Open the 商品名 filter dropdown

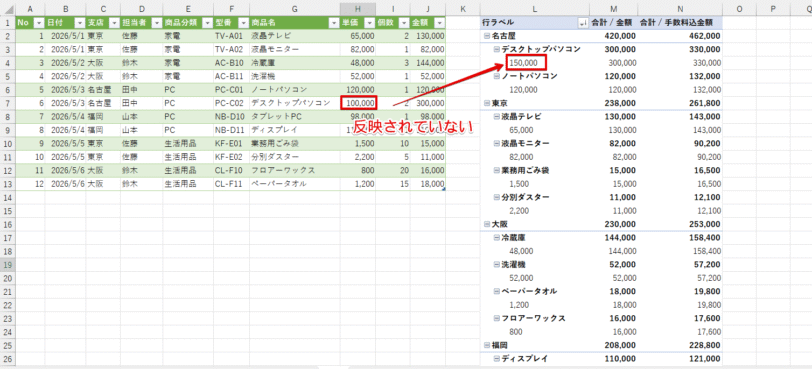[x=334, y=23]
